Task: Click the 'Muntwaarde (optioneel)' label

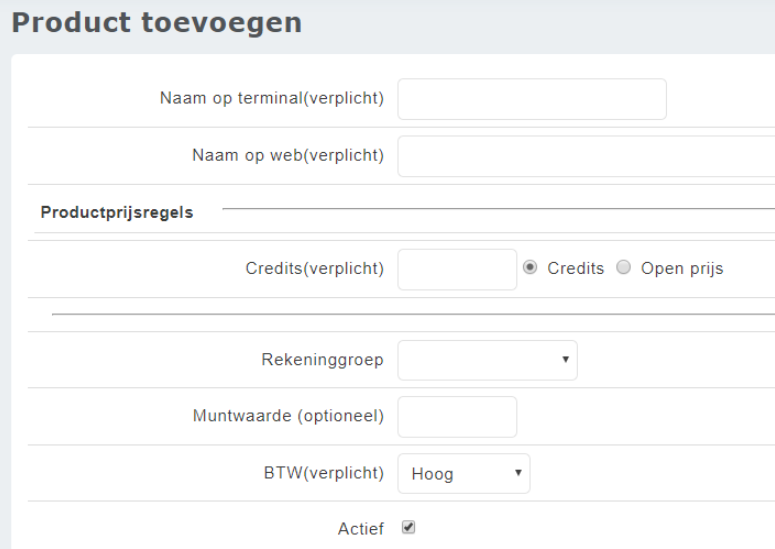Action: pos(288,417)
